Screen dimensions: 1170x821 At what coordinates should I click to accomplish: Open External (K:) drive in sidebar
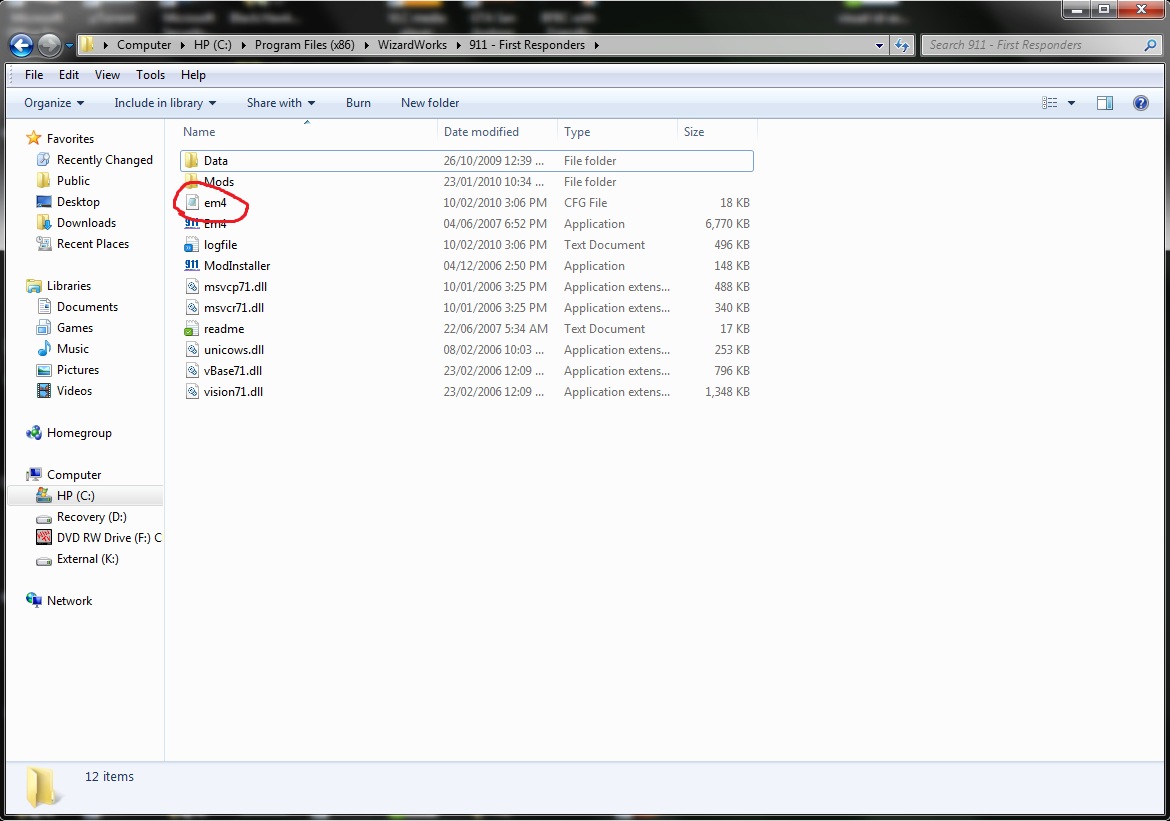coord(87,558)
